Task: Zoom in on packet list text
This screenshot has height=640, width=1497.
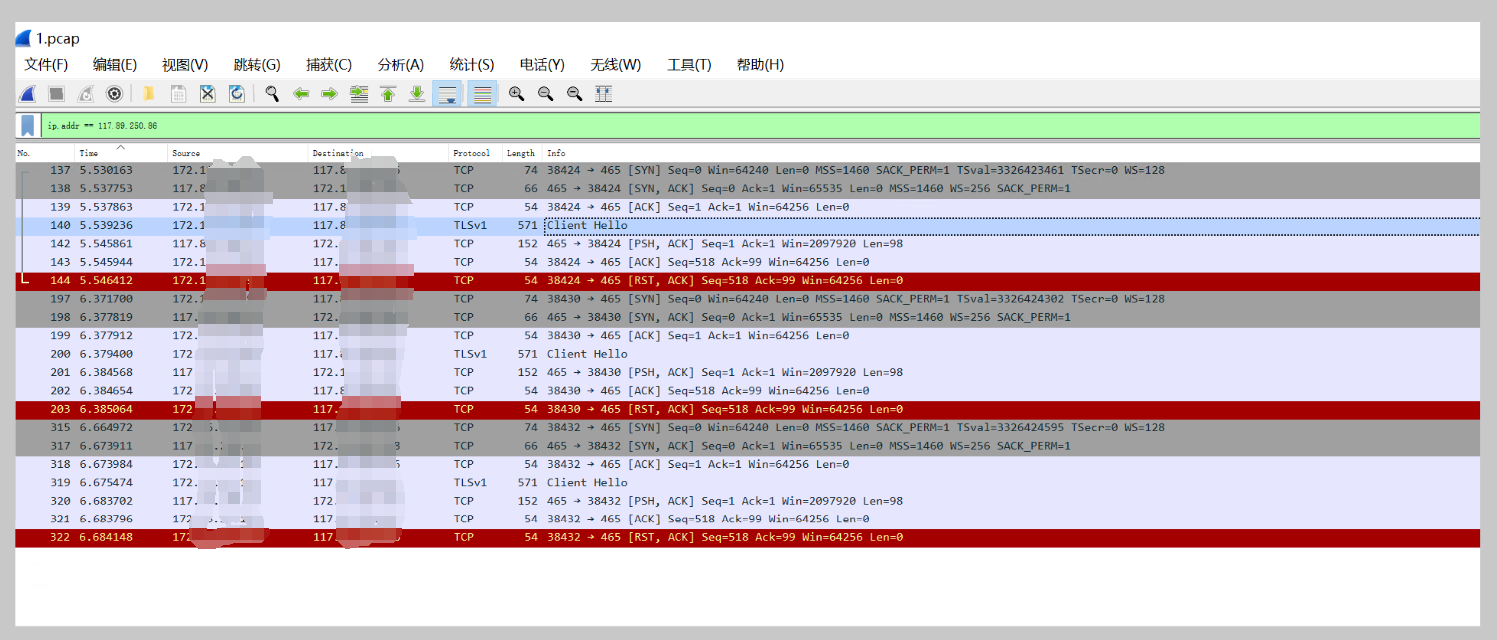Action: [516, 94]
